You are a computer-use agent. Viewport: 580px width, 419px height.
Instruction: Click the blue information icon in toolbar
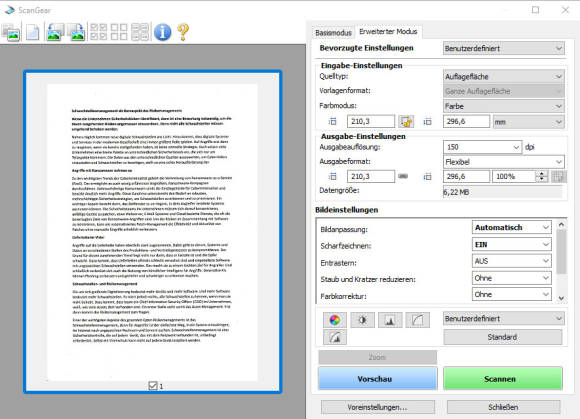point(162,32)
